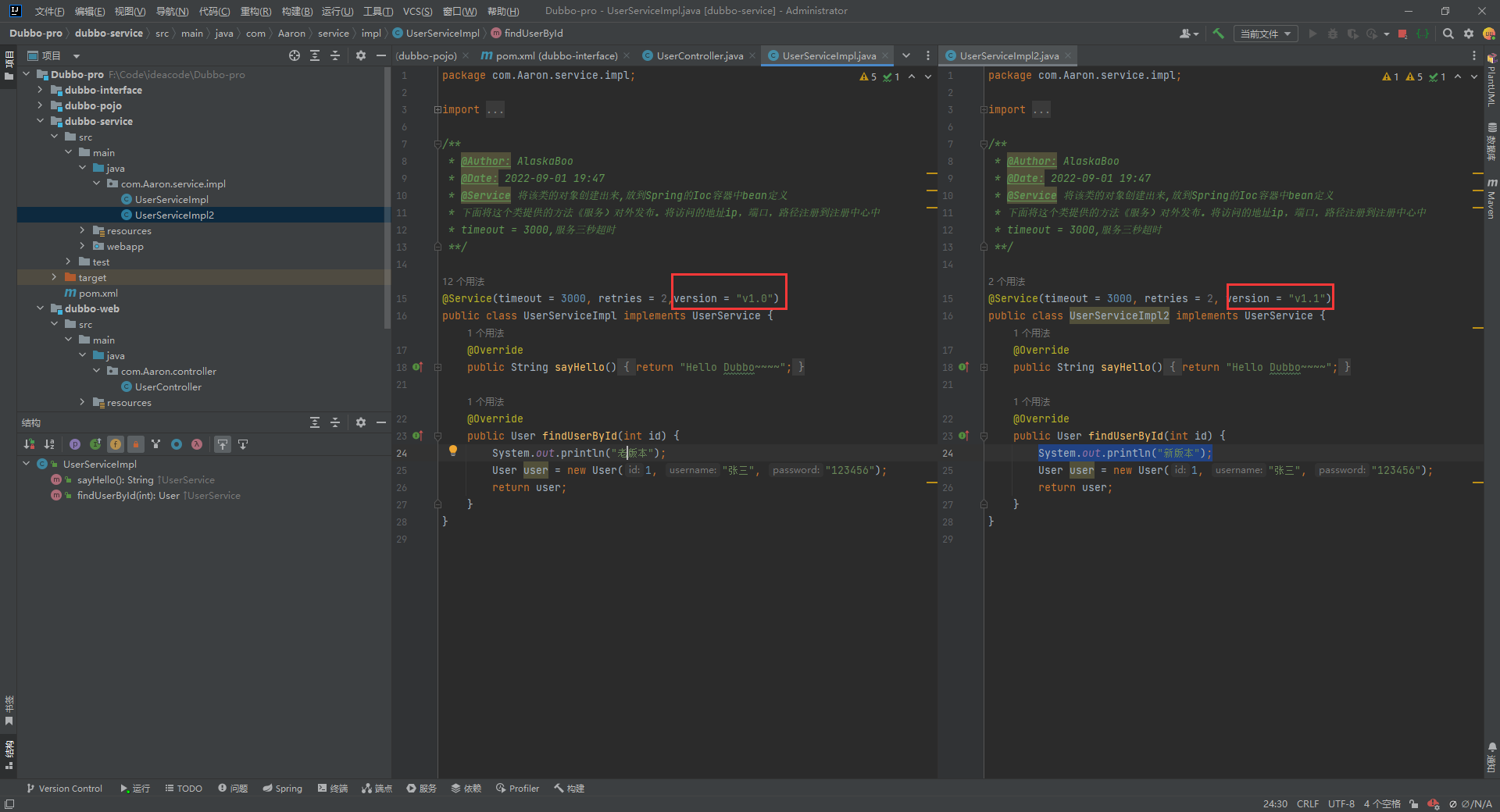Image resolution: width=1500 pixels, height=812 pixels.
Task: Toggle Show Fields filter in structure
Action: click(x=116, y=444)
